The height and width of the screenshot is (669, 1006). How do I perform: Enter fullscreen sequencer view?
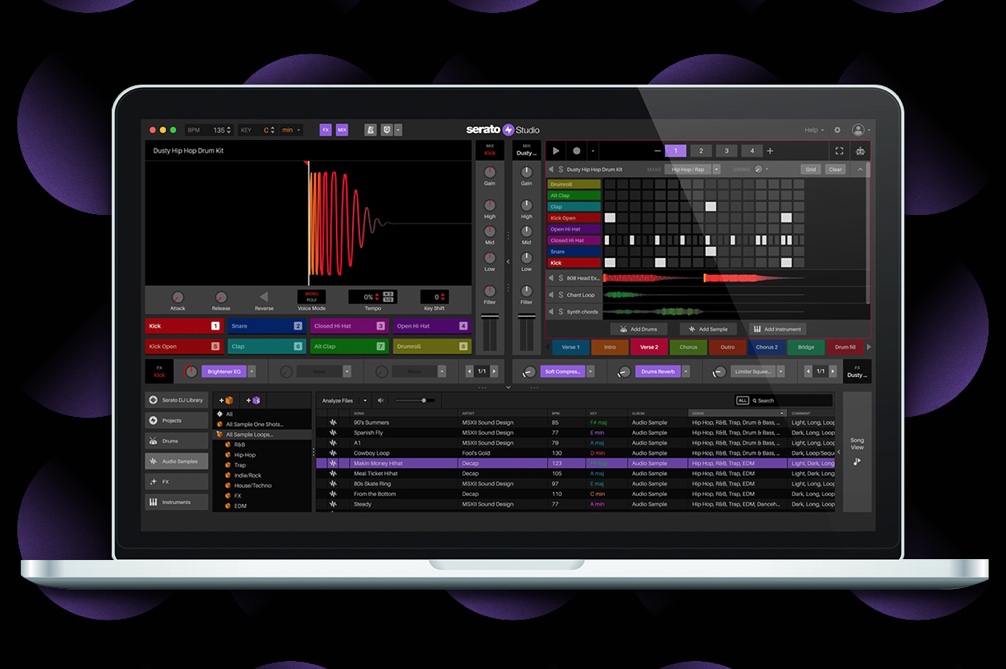[839, 151]
